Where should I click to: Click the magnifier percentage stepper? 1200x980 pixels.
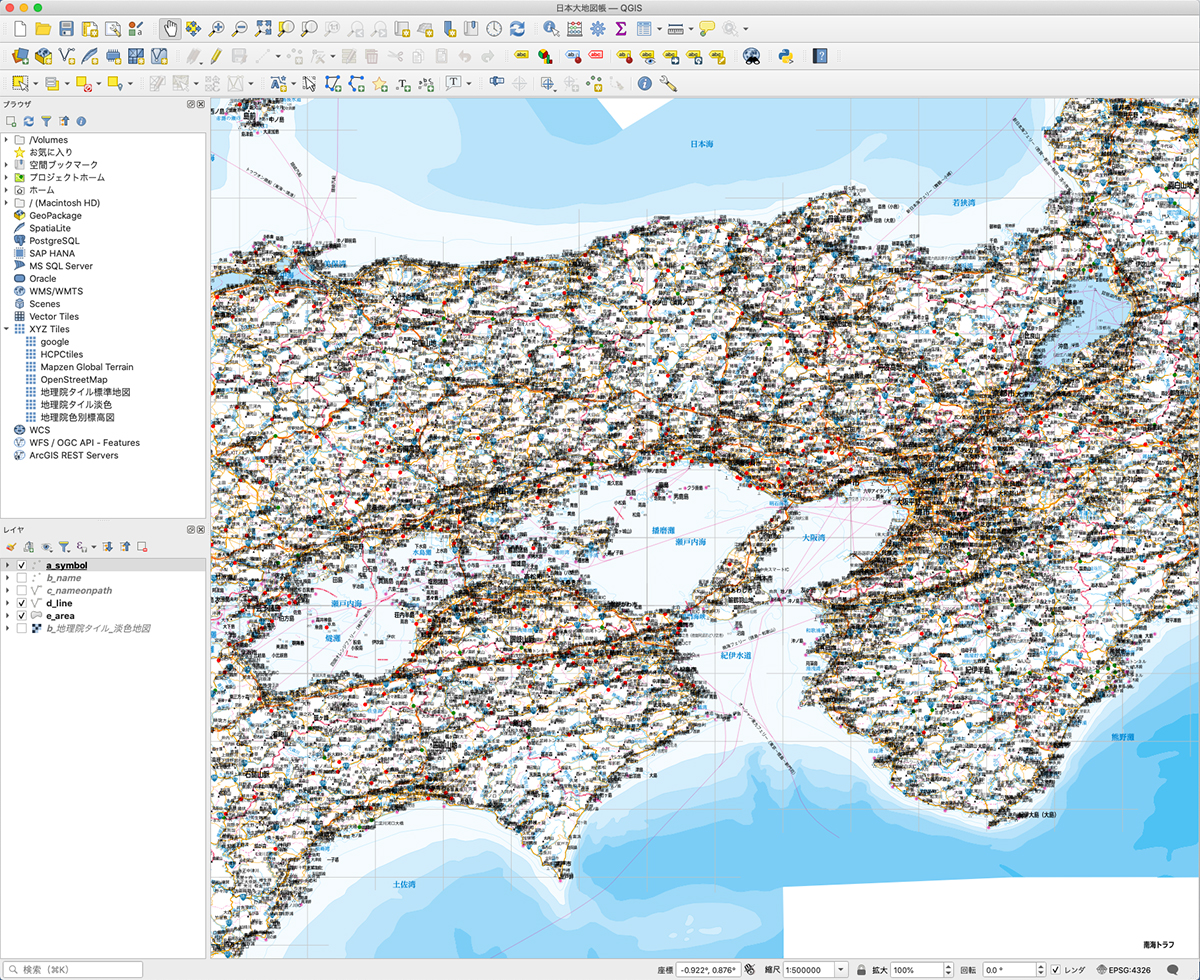(x=947, y=970)
